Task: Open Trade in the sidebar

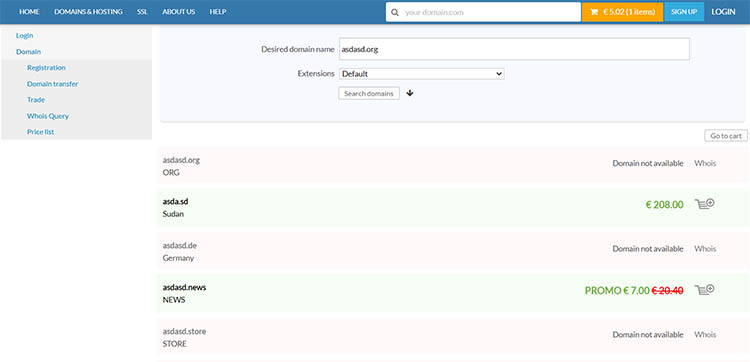Action: click(36, 100)
